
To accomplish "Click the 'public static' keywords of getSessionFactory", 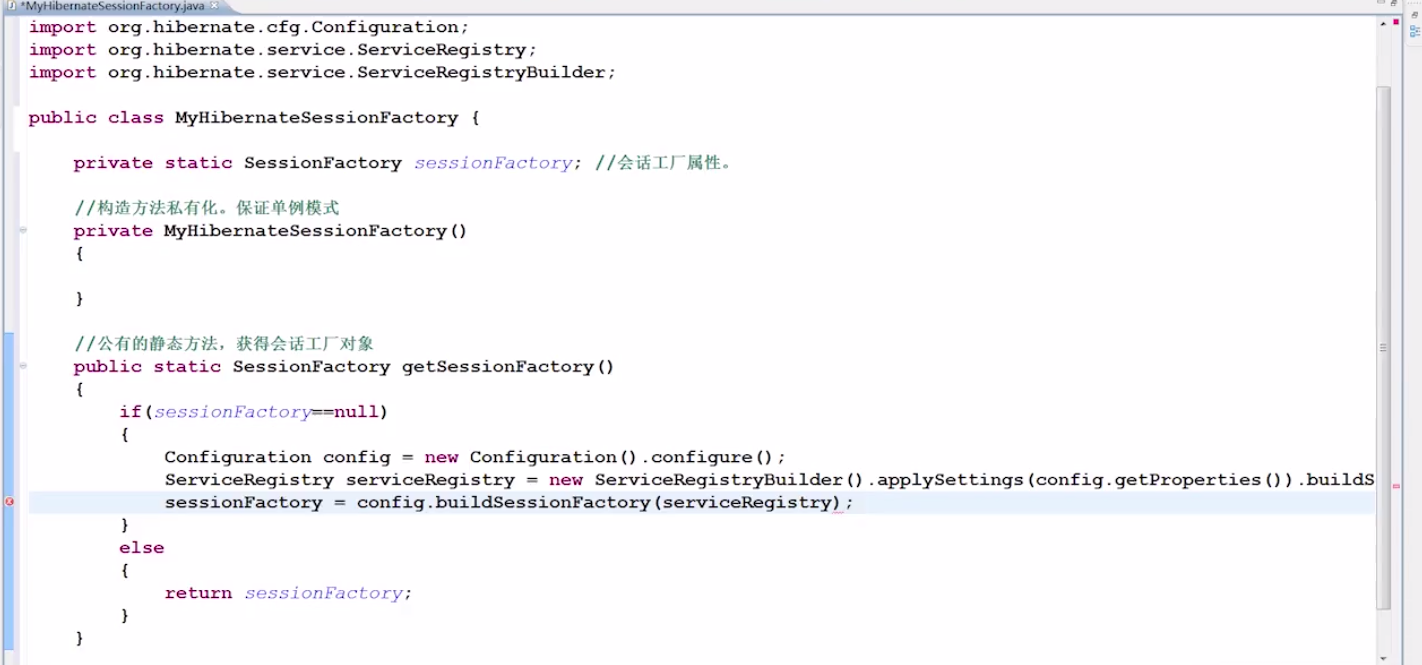I will (147, 367).
